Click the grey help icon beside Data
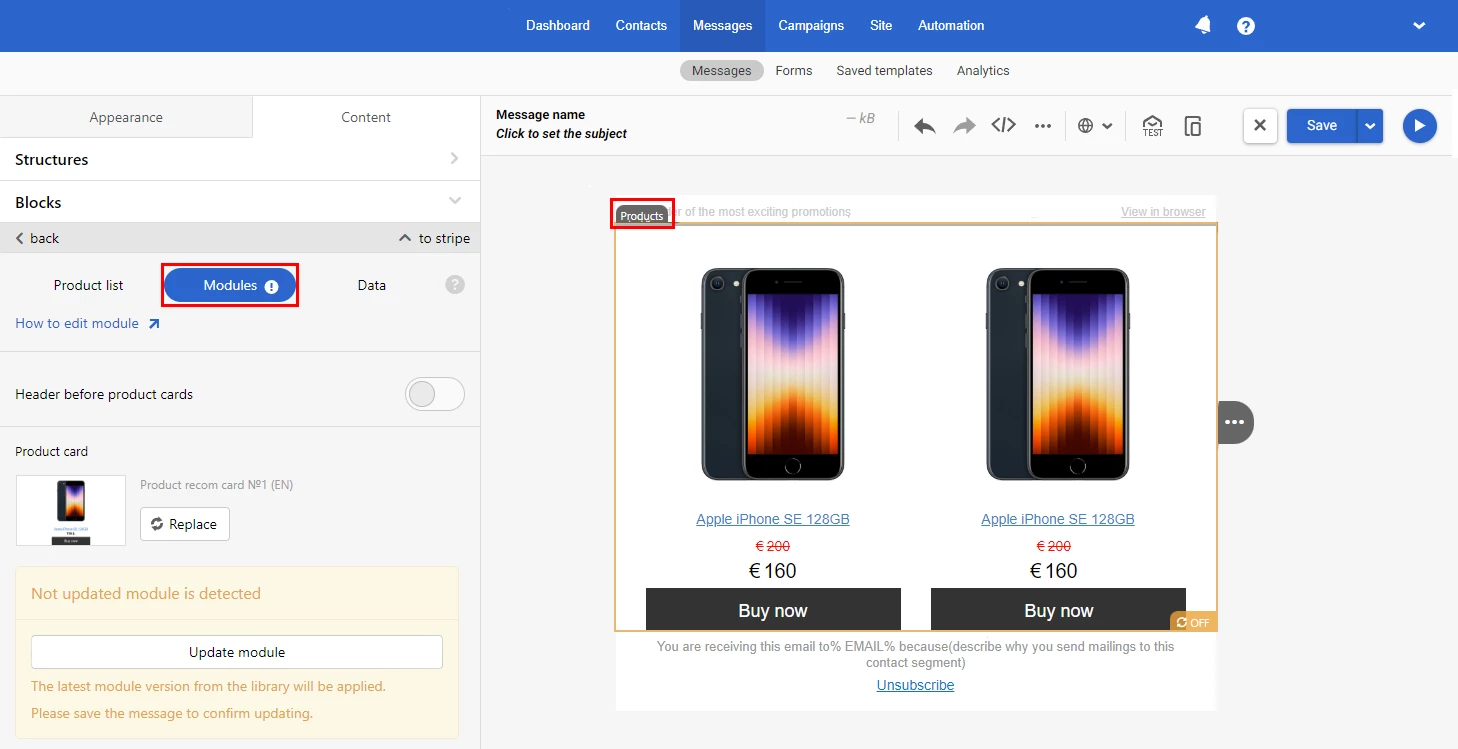The width and height of the screenshot is (1458, 749). [455, 285]
